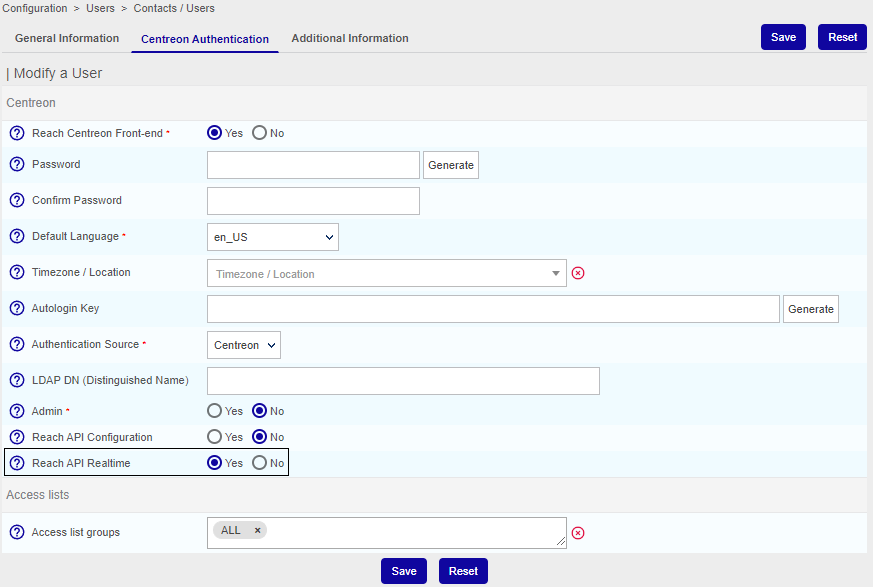
Task: Focus the Autologin Key text field
Action: 493,309
